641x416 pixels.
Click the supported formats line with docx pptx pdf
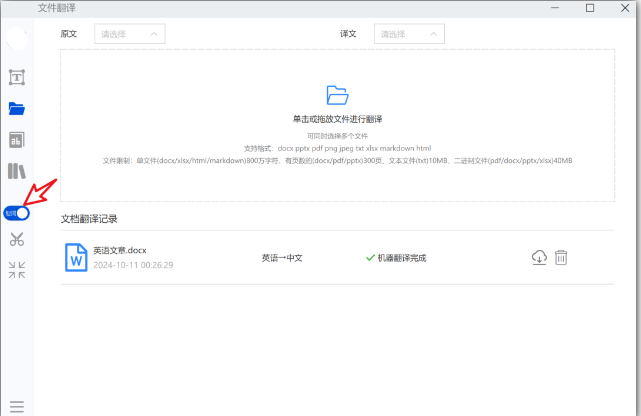[338, 148]
